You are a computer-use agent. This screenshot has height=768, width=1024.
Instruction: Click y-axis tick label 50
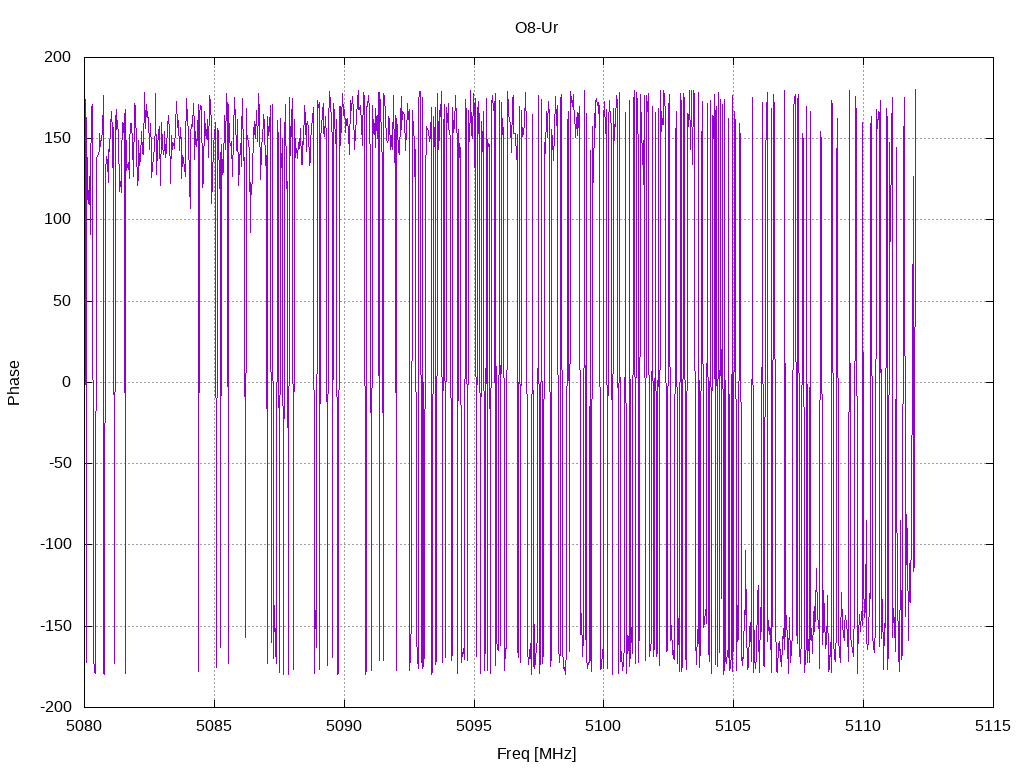[x=62, y=301]
